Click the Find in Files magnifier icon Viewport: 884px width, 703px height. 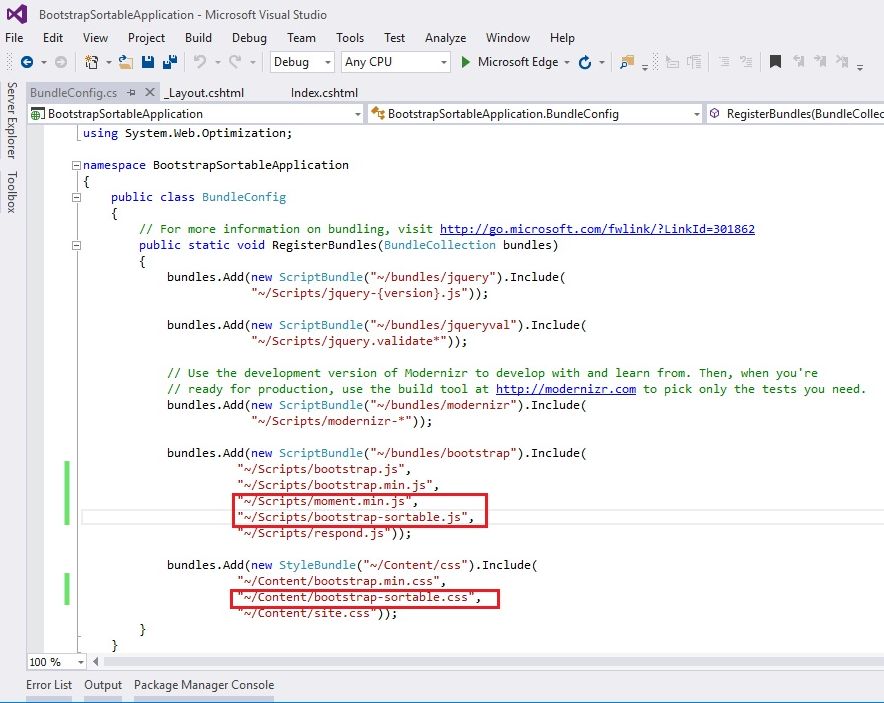(626, 61)
